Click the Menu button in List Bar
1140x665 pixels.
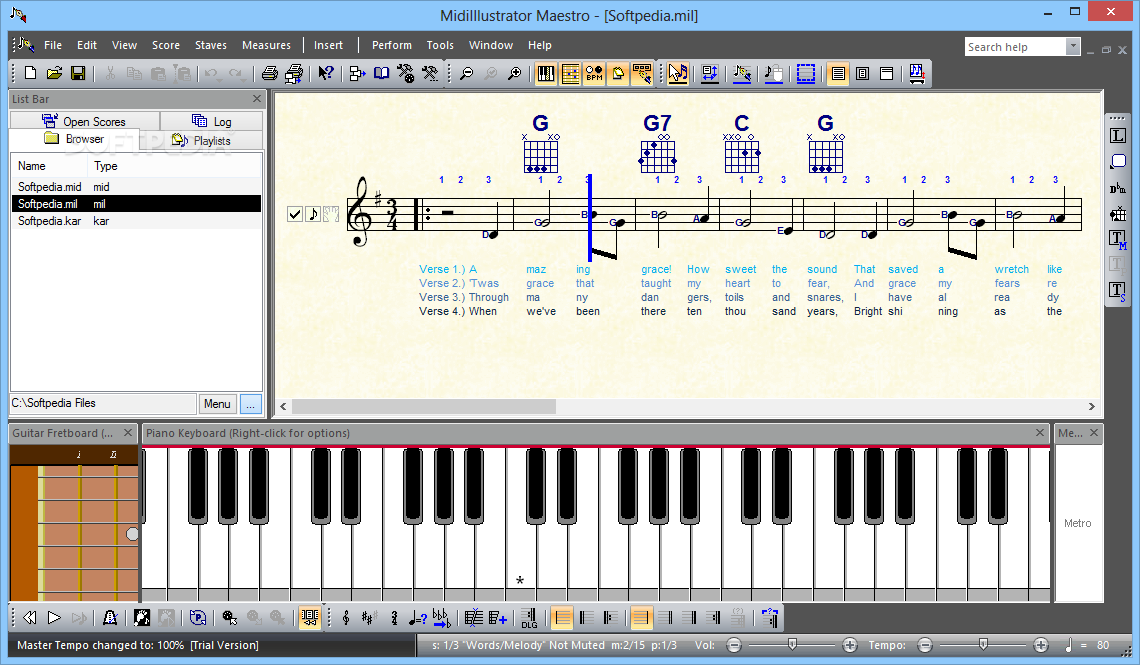(x=217, y=404)
